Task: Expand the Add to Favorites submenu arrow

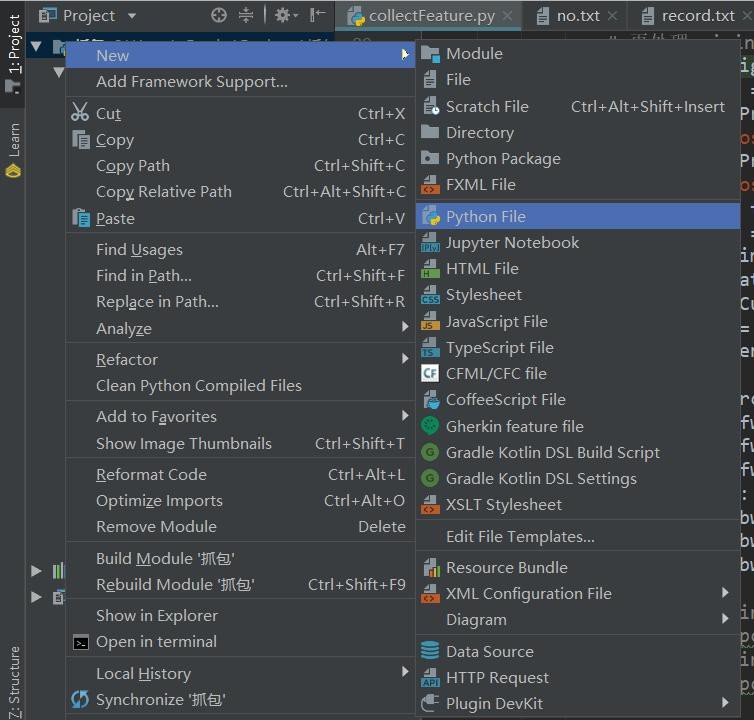Action: pyautogui.click(x=405, y=416)
